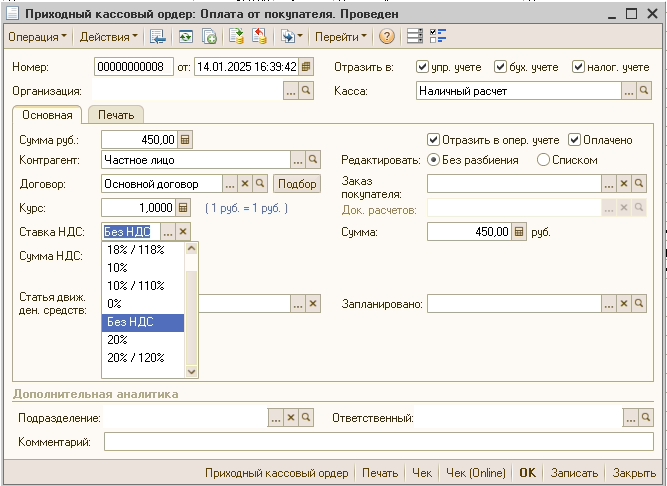Select the Списком radio button

(544, 160)
